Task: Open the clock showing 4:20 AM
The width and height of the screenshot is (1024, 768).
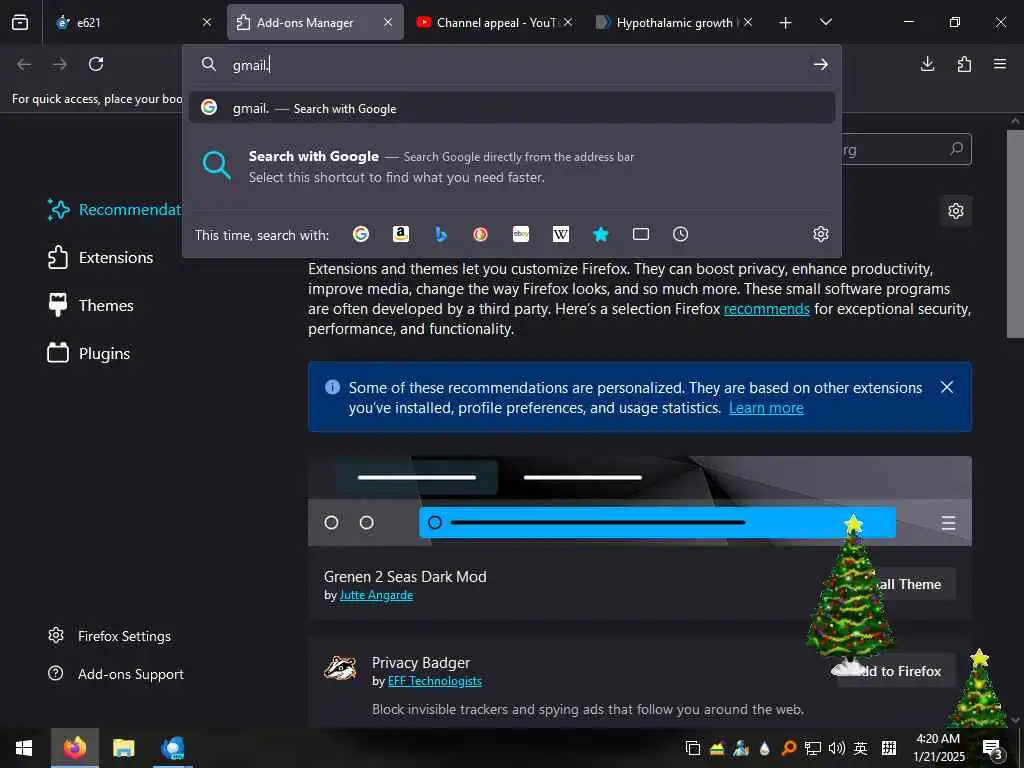Action: [x=938, y=748]
